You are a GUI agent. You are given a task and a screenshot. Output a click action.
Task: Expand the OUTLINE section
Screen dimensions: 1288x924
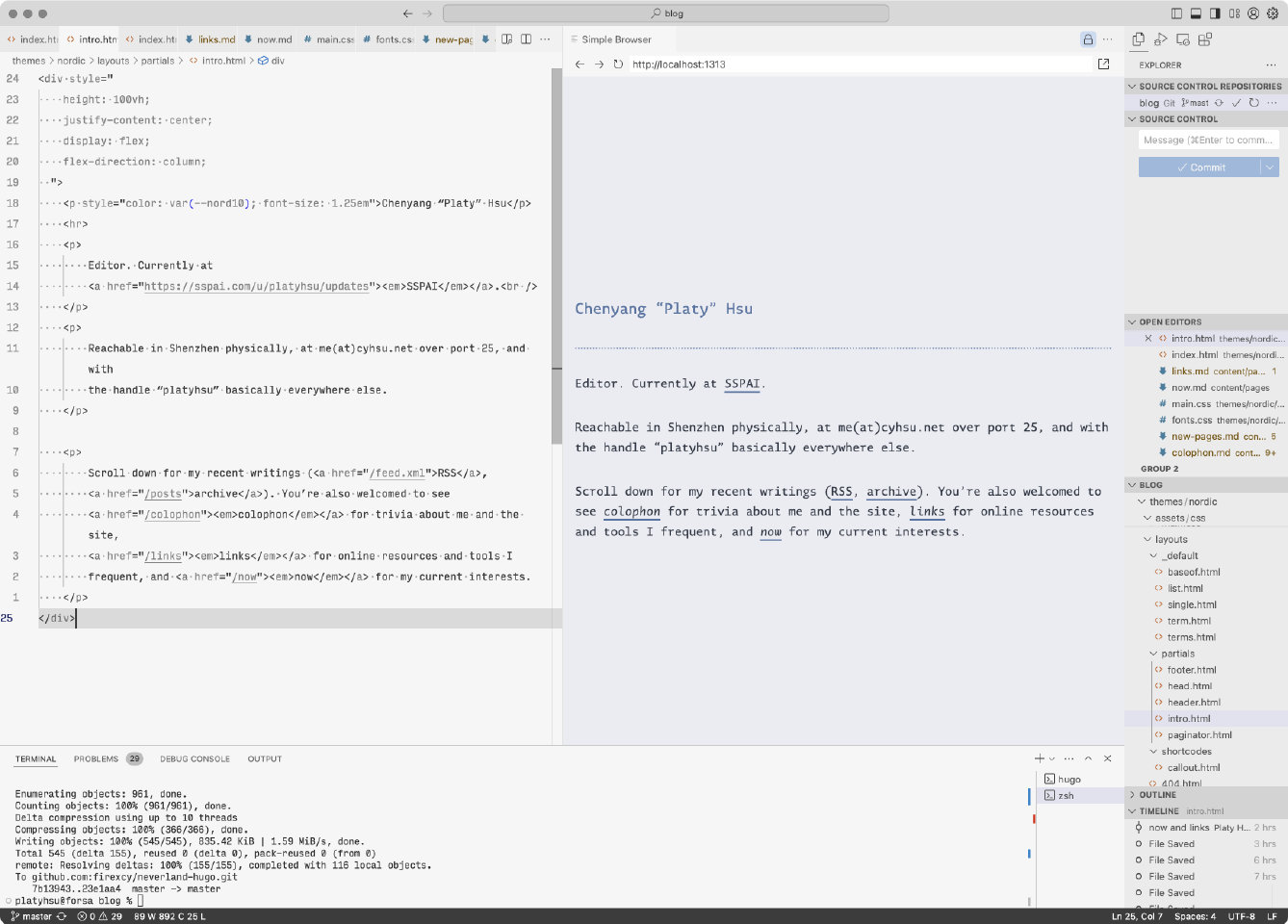(x=1157, y=795)
